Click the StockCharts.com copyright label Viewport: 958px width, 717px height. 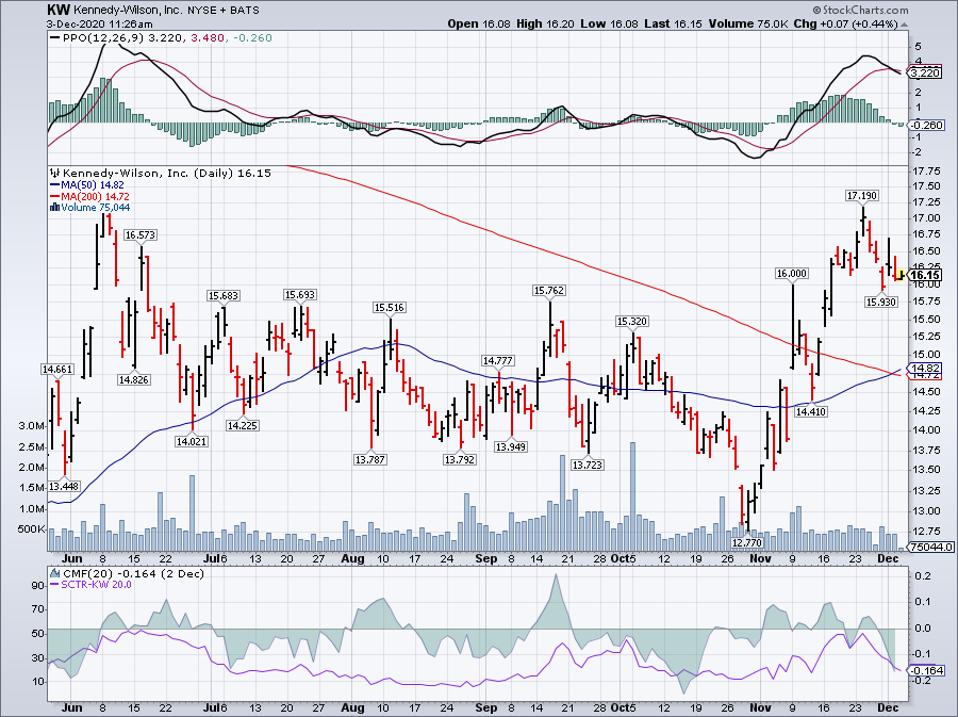pos(860,10)
